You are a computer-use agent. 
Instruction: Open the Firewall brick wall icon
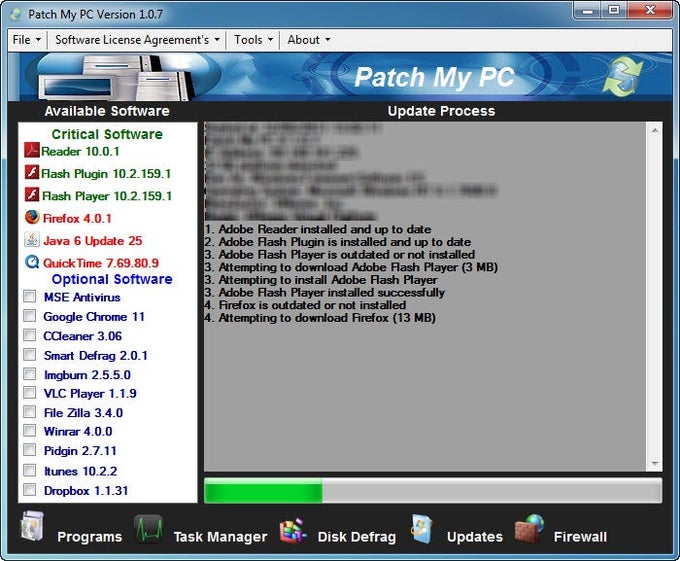[x=529, y=530]
